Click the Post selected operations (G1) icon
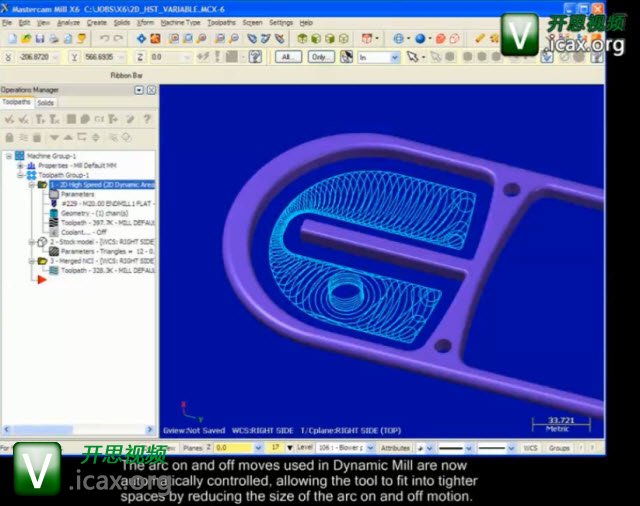Viewport: 640px width, 506px height. click(98, 119)
